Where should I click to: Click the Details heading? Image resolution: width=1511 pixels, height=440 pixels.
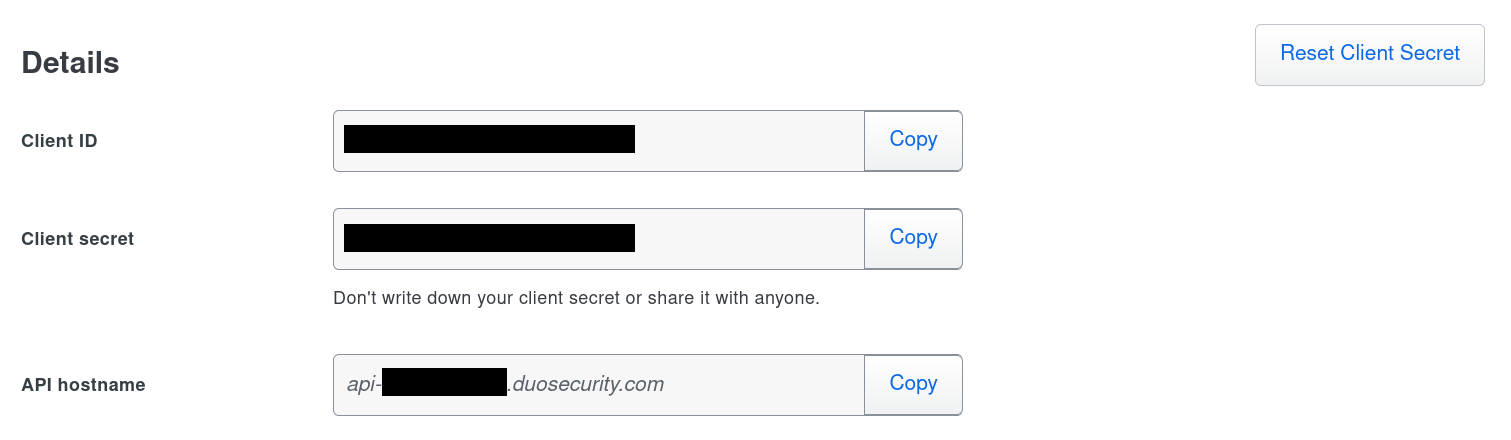point(70,63)
